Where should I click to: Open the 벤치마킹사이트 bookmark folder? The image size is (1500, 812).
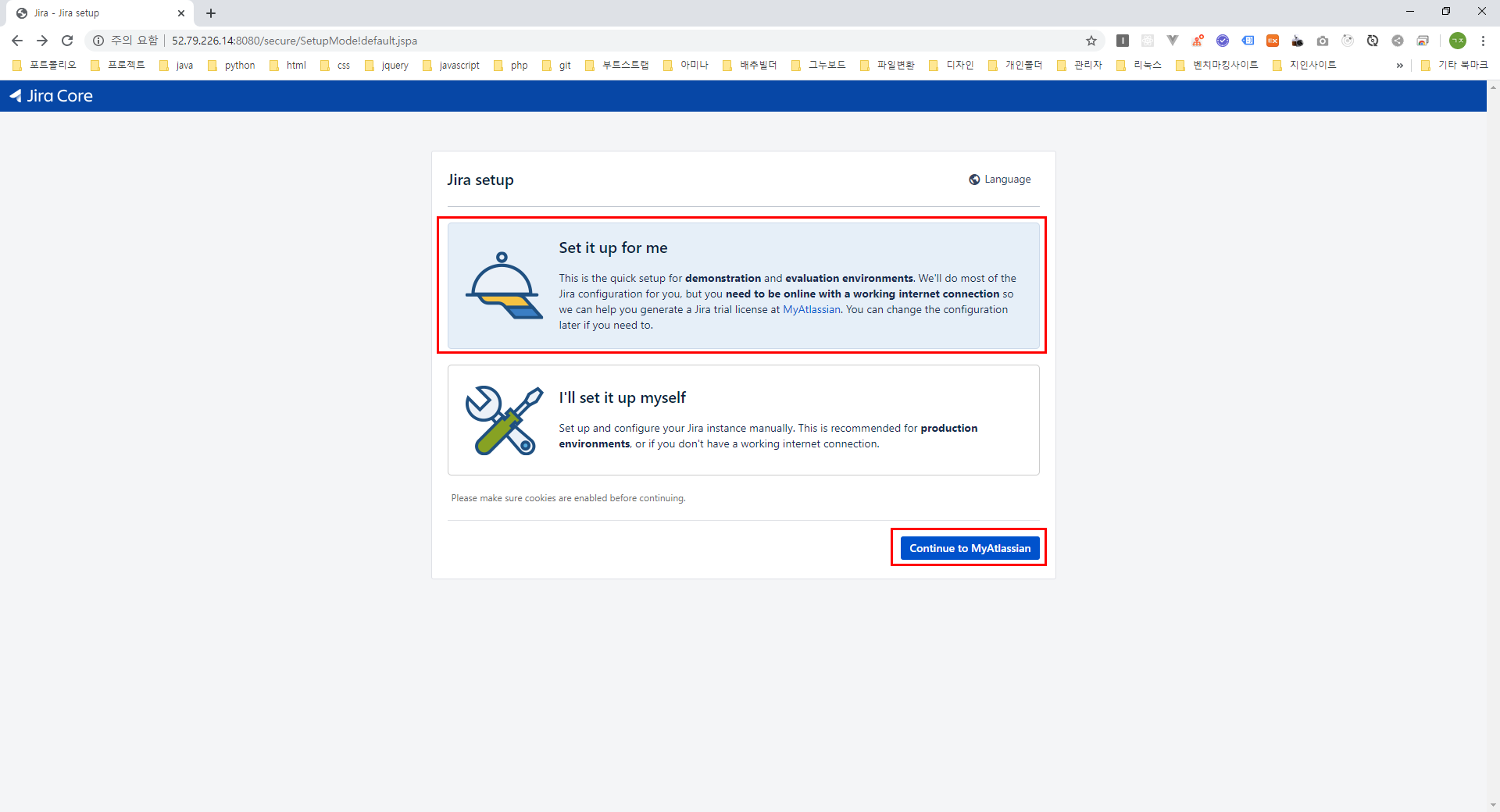tap(1218, 66)
